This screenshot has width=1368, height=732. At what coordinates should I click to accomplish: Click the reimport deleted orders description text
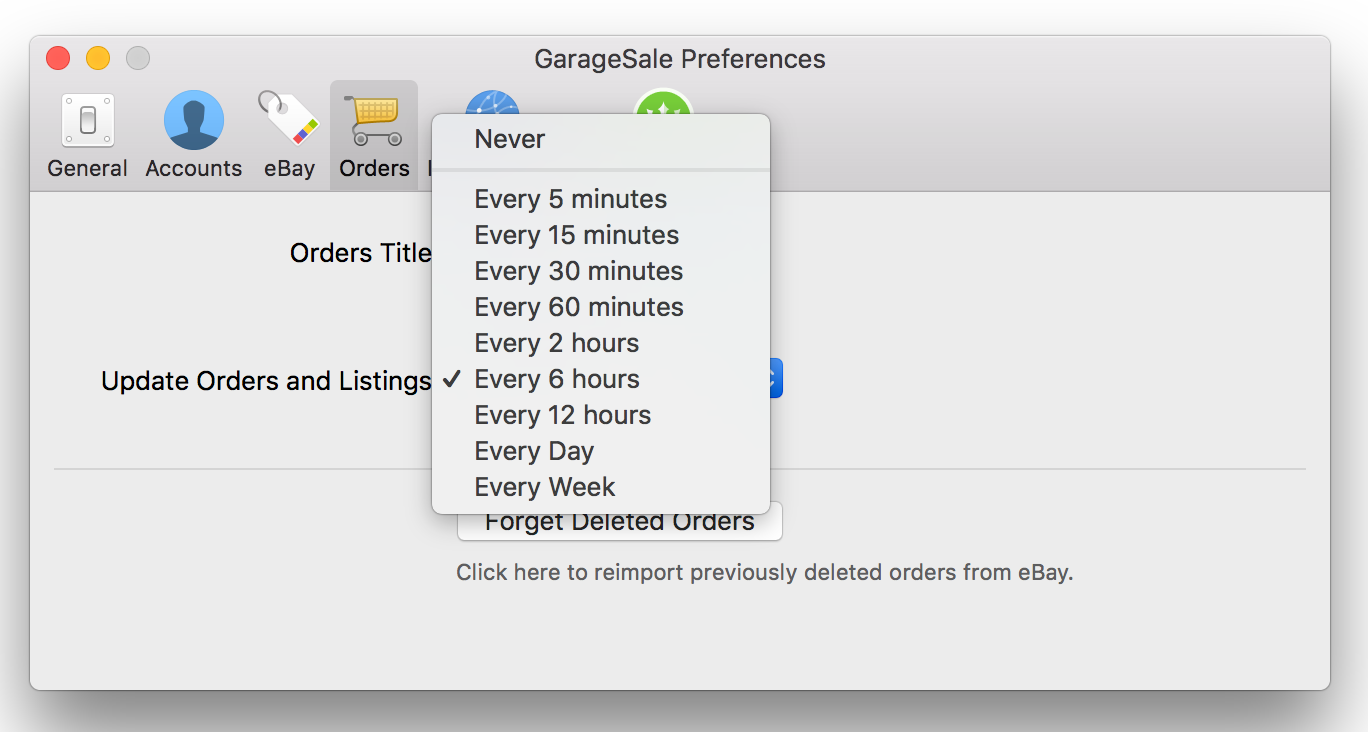click(x=764, y=573)
